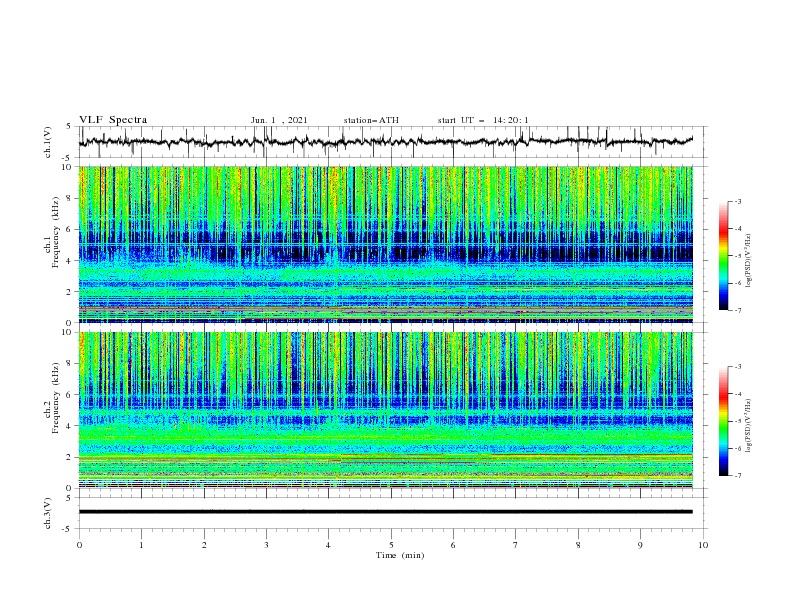The width and height of the screenshot is (792, 612).
Task: Click the ch.1(V) waveform axis label
Action: point(48,142)
